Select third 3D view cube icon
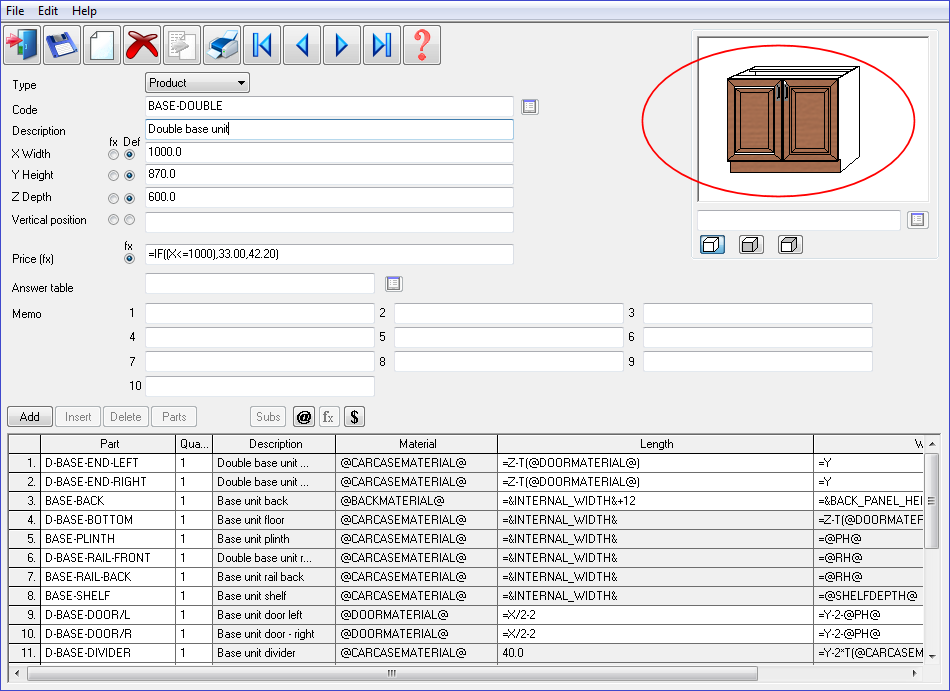 (790, 245)
